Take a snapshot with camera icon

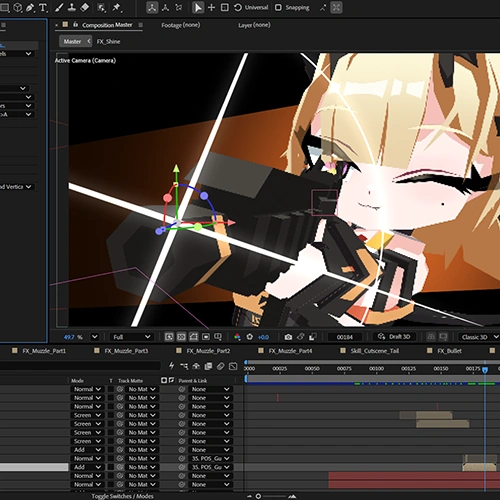[288, 337]
